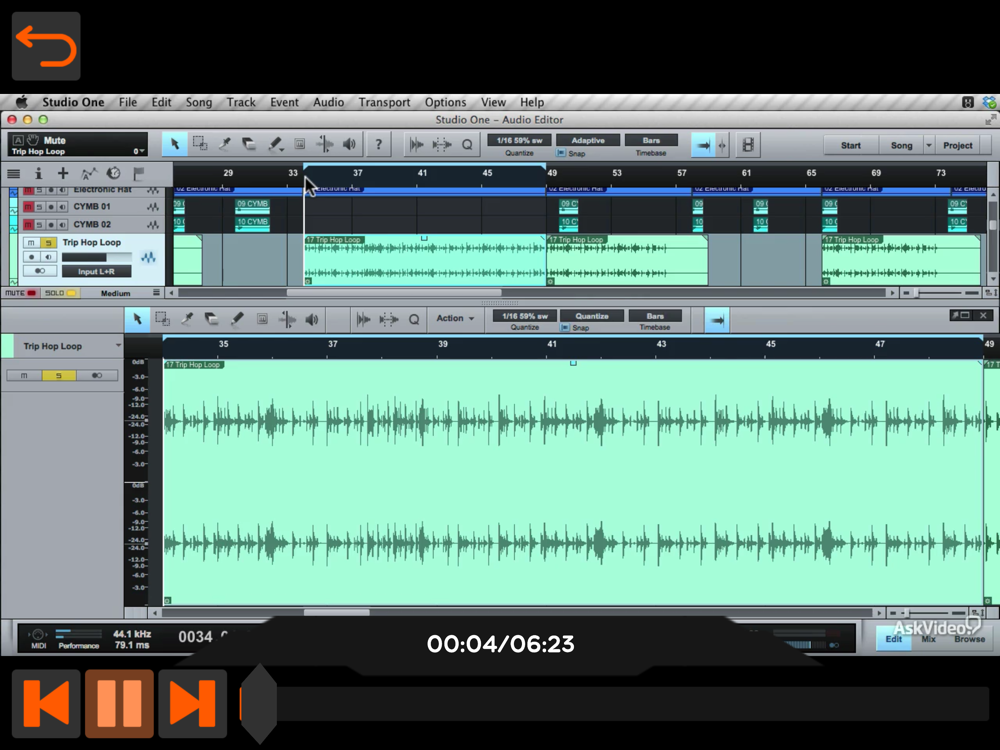Image resolution: width=1000 pixels, height=750 pixels.
Task: Select the Eraser tool in top toolbar
Action: pyautogui.click(x=249, y=145)
